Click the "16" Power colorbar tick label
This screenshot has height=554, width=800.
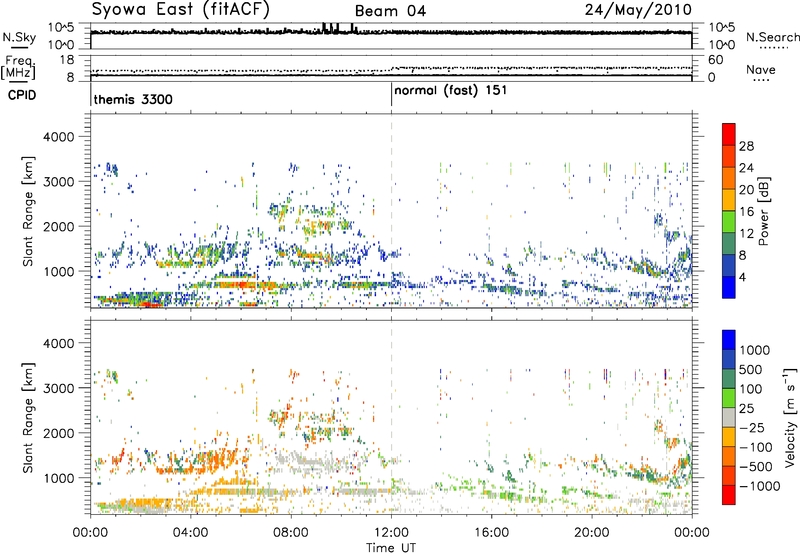point(746,212)
